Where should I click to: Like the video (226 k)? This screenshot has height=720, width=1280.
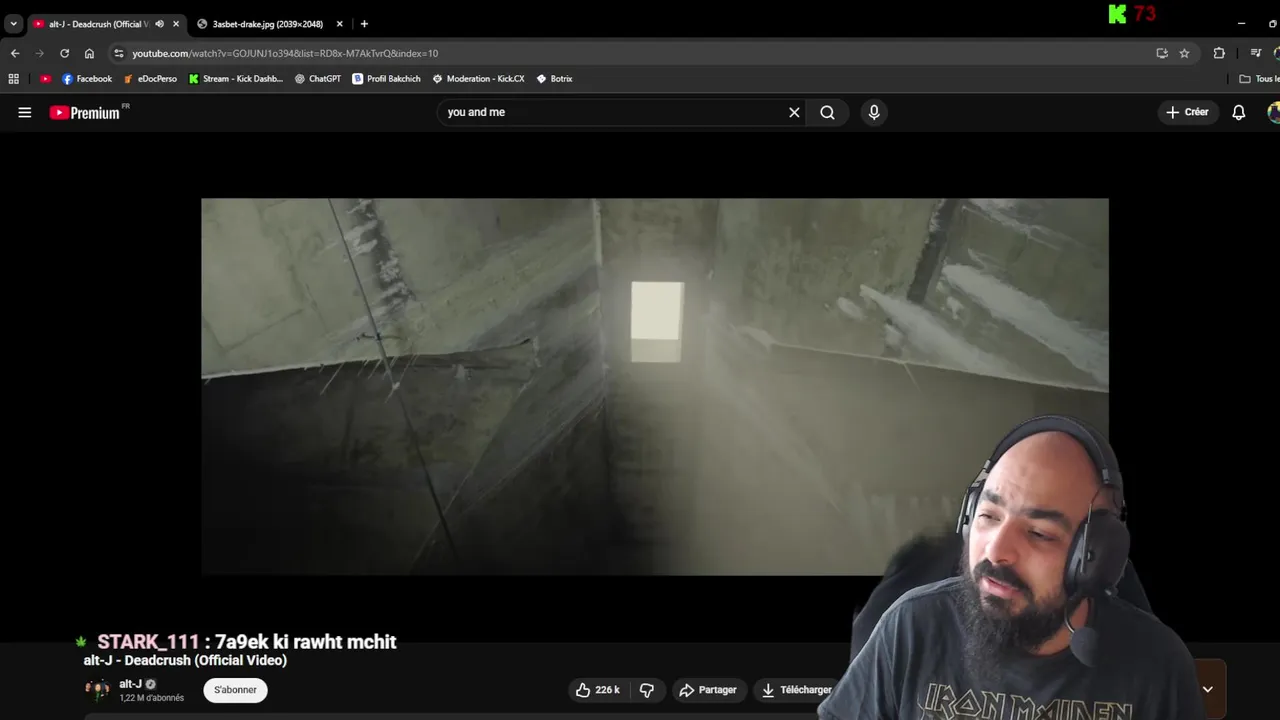coord(598,690)
